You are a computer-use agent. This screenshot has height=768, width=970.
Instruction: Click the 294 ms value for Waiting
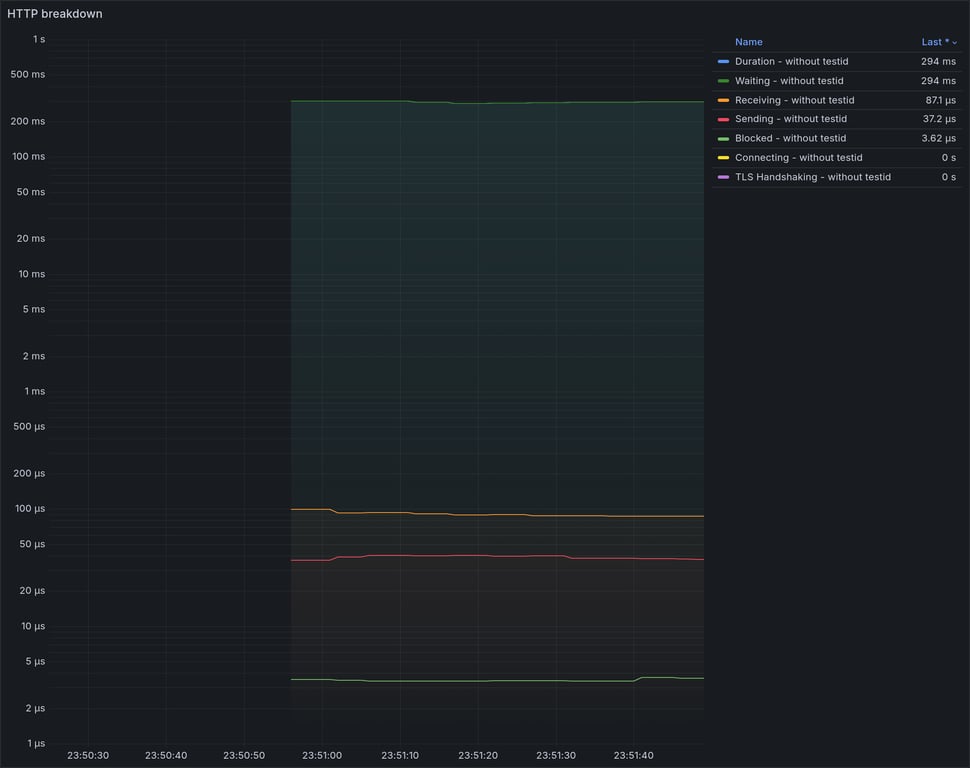tap(938, 80)
